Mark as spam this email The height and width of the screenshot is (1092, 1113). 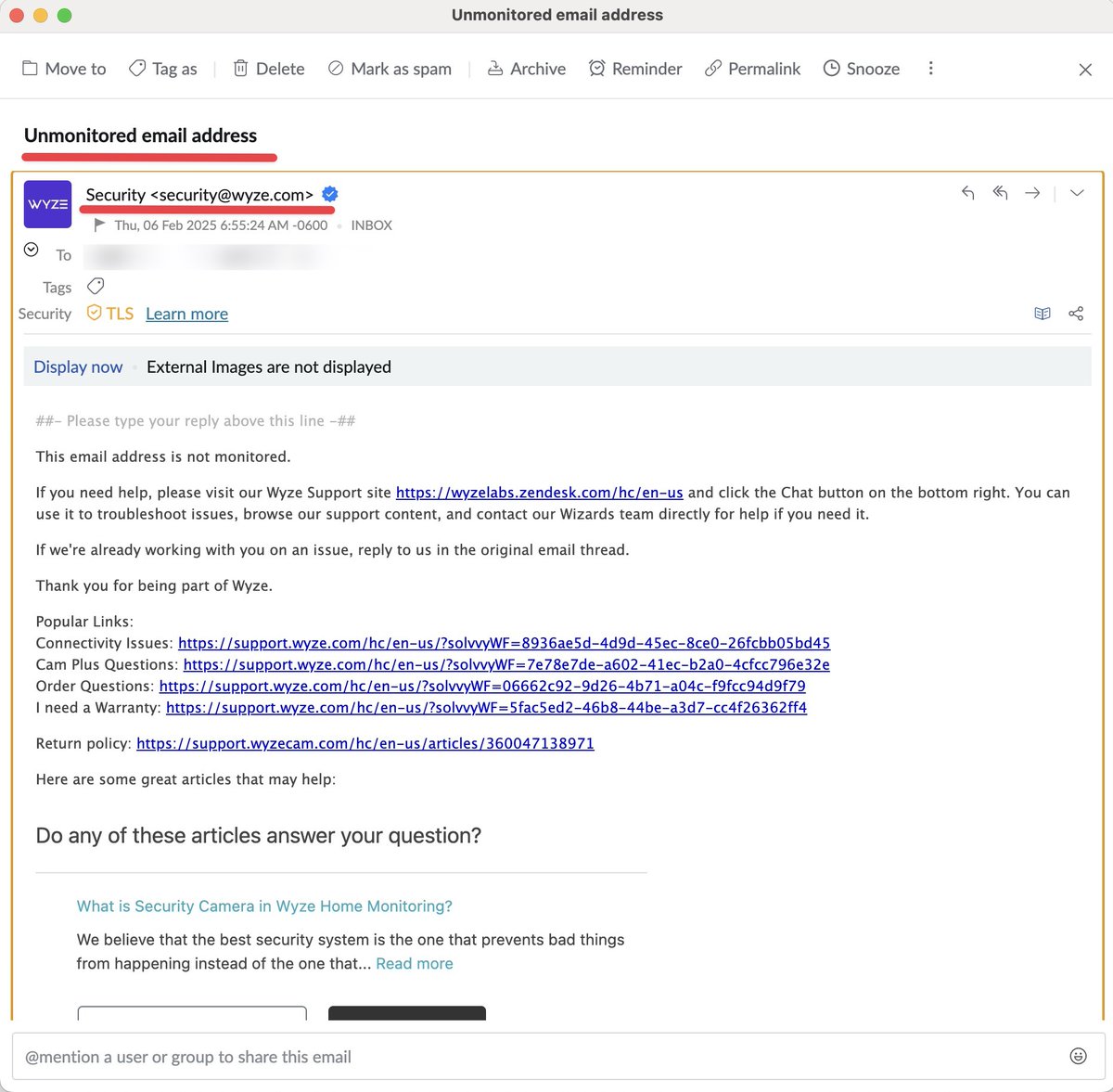(390, 69)
